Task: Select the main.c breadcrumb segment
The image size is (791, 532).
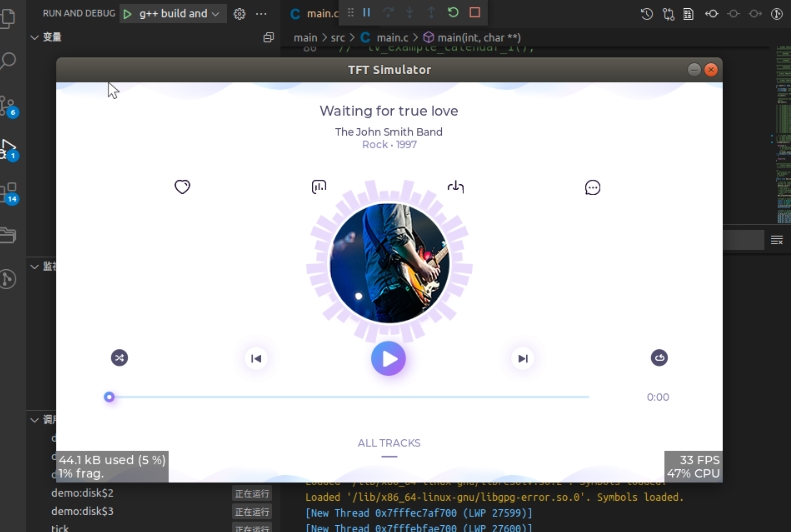Action: coord(384,38)
